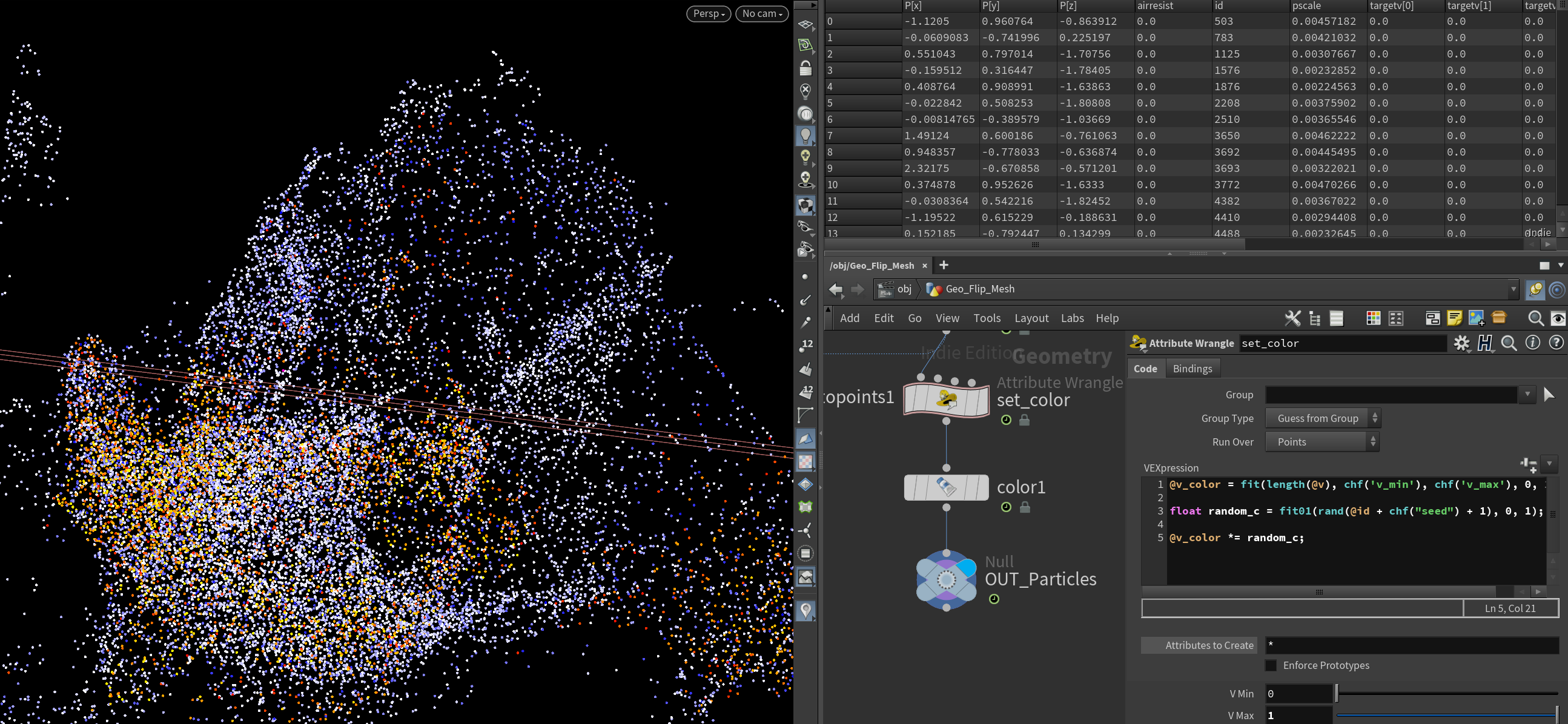Click the wrench and screwdriver tools icon
This screenshot has width=1568, height=724.
pos(1292,318)
